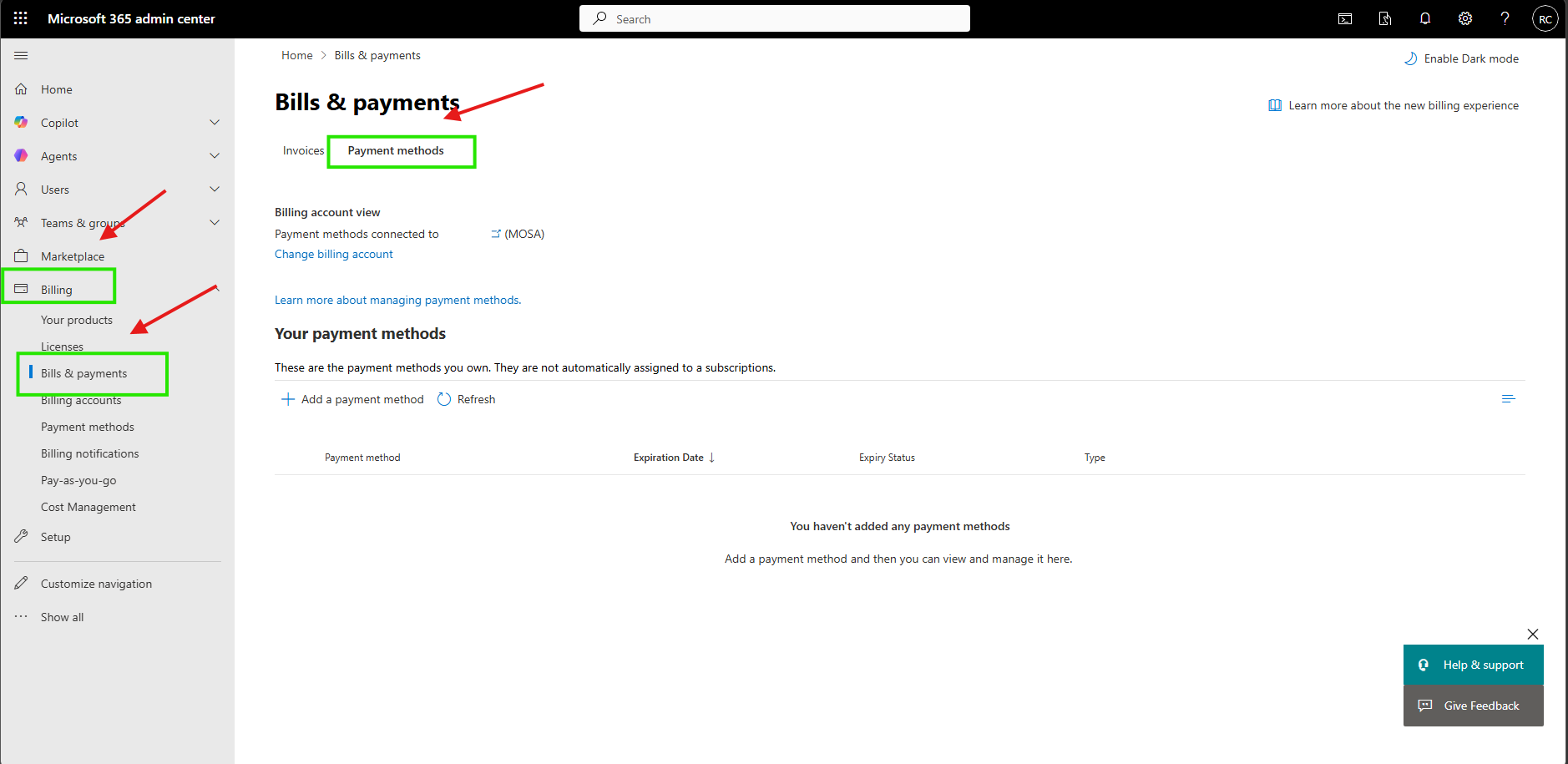This screenshot has width=1568, height=764.
Task: Open Home in the sidebar
Action: click(x=57, y=89)
